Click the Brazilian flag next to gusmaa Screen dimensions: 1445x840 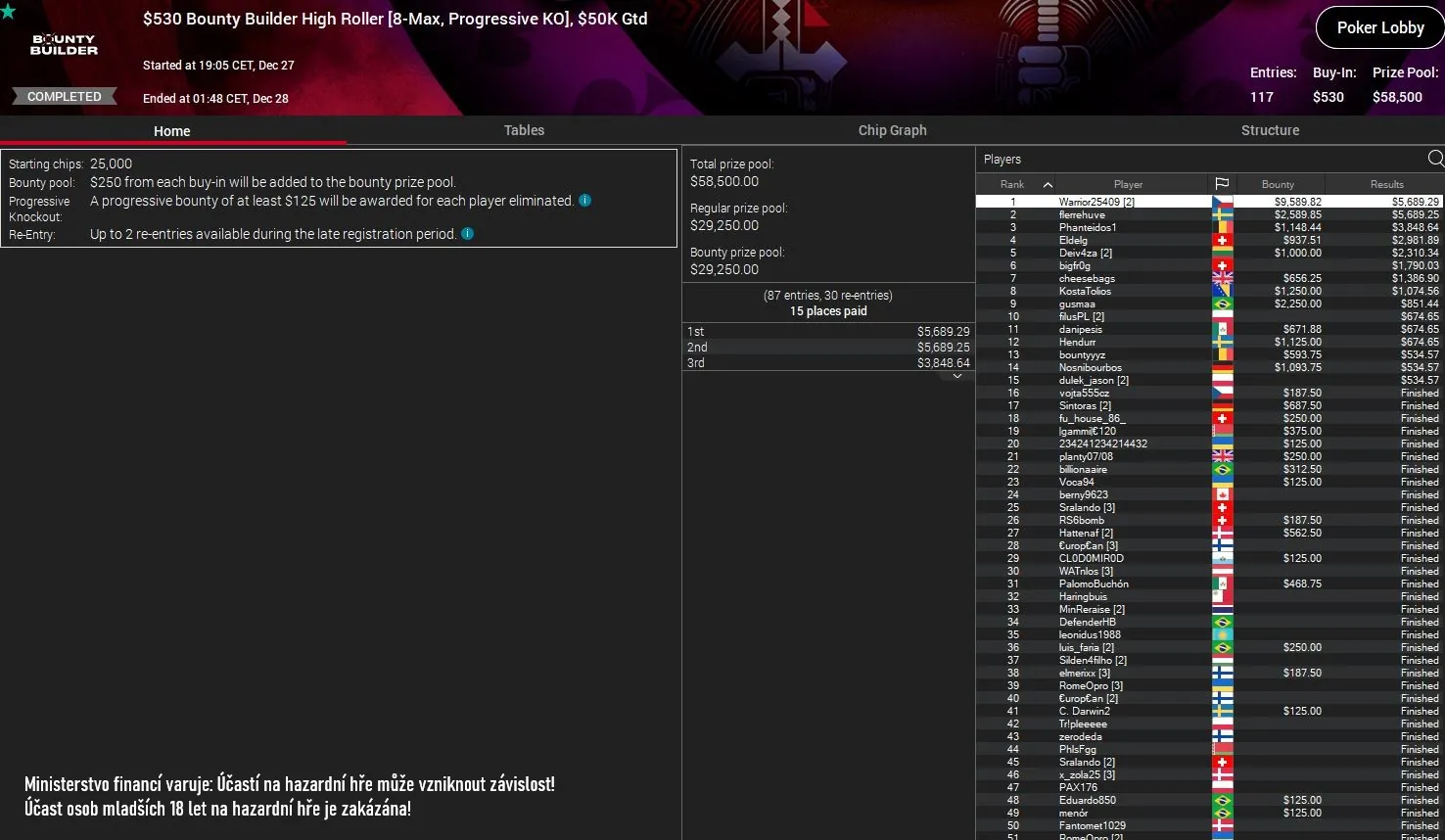(1222, 303)
